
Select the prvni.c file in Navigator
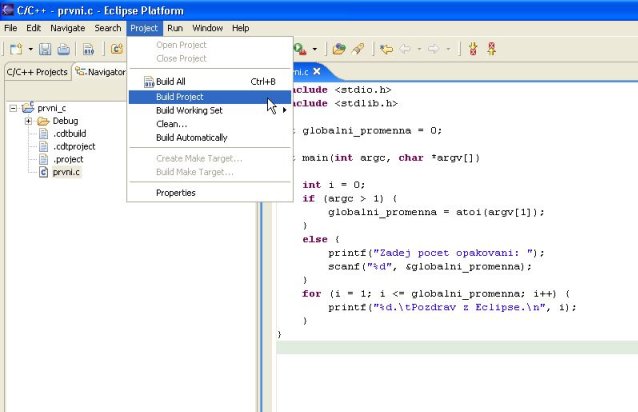[x=66, y=172]
